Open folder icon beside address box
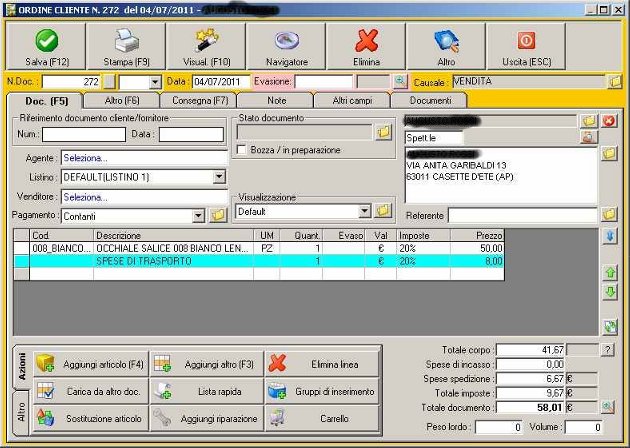Screen dimensions: 630x448 point(609,153)
